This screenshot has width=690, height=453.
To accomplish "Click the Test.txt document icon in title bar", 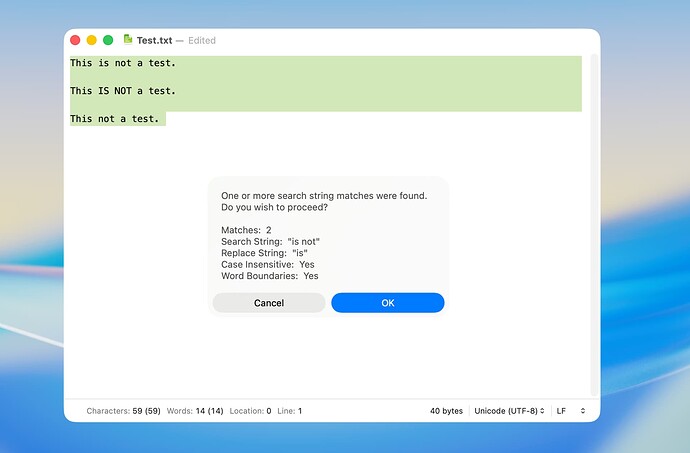I will tap(128, 40).
